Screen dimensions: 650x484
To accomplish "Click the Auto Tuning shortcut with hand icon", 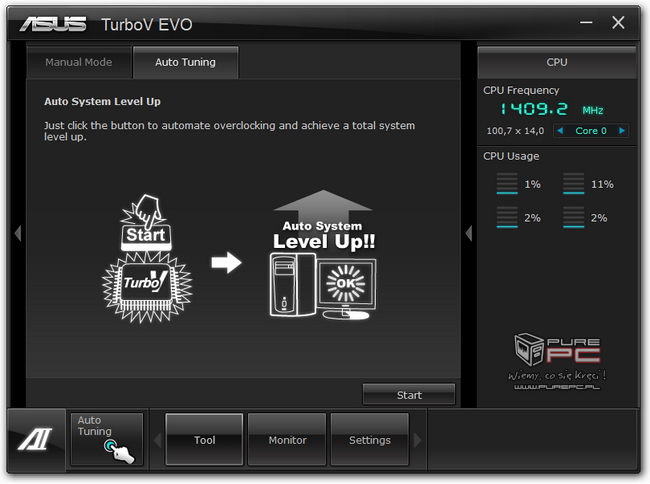I will [x=107, y=439].
